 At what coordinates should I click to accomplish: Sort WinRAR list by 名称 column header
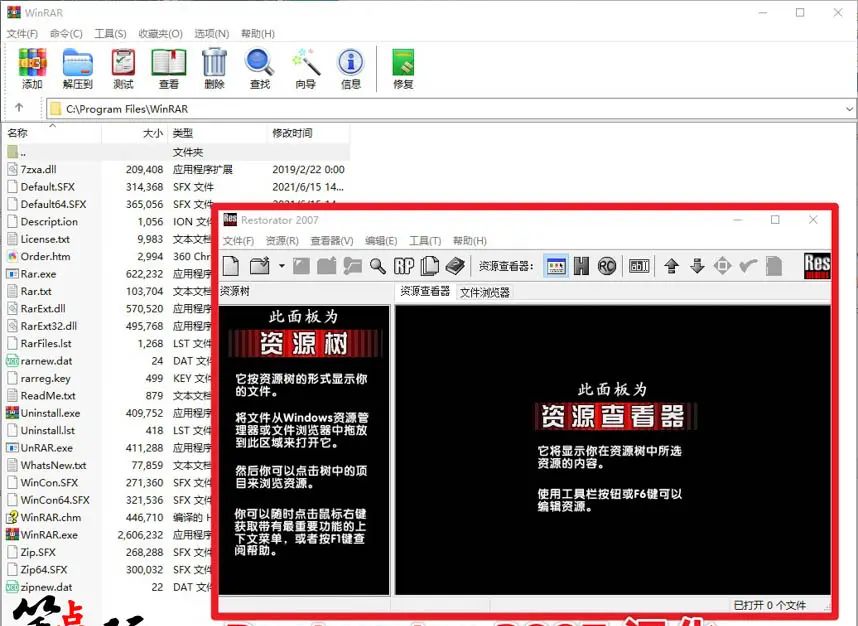point(52,133)
